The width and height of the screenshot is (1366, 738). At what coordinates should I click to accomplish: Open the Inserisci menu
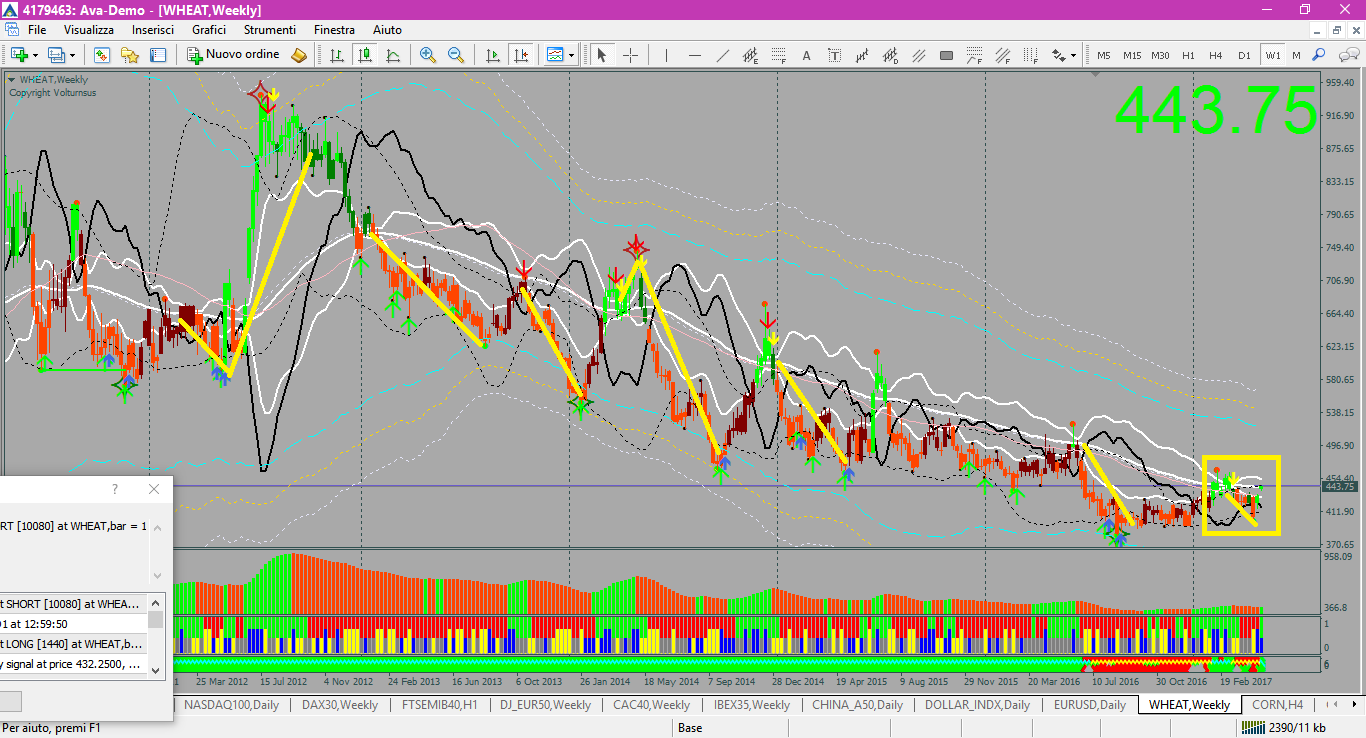[x=154, y=30]
